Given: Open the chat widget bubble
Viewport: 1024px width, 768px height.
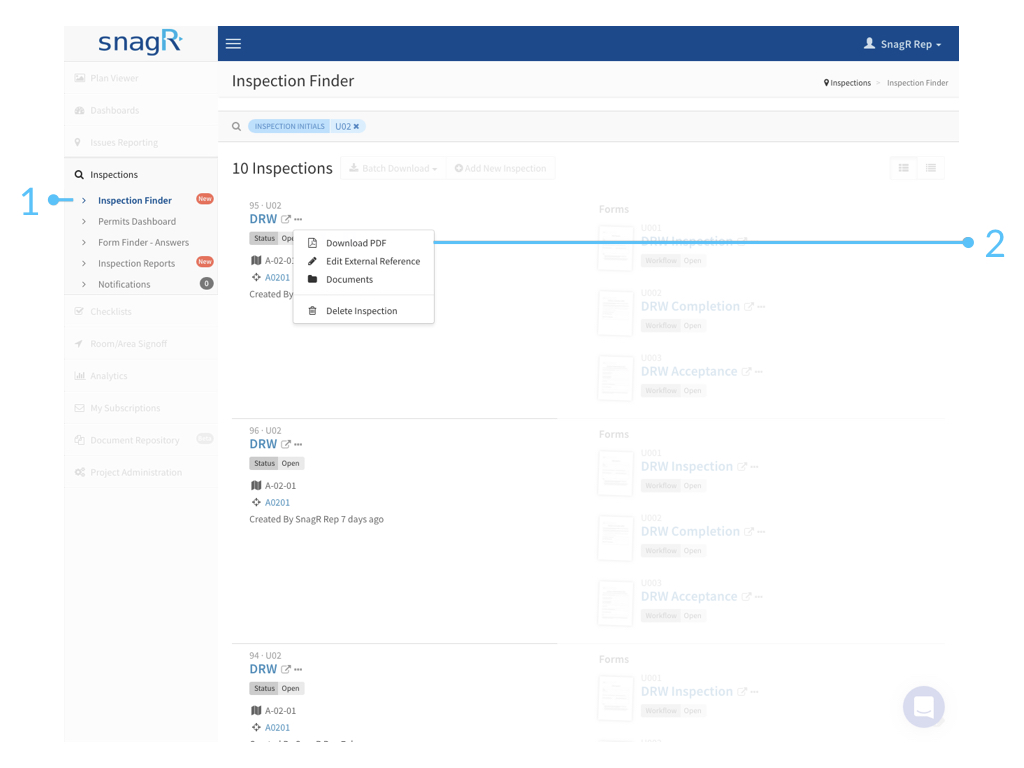Looking at the screenshot, I should click(923, 707).
